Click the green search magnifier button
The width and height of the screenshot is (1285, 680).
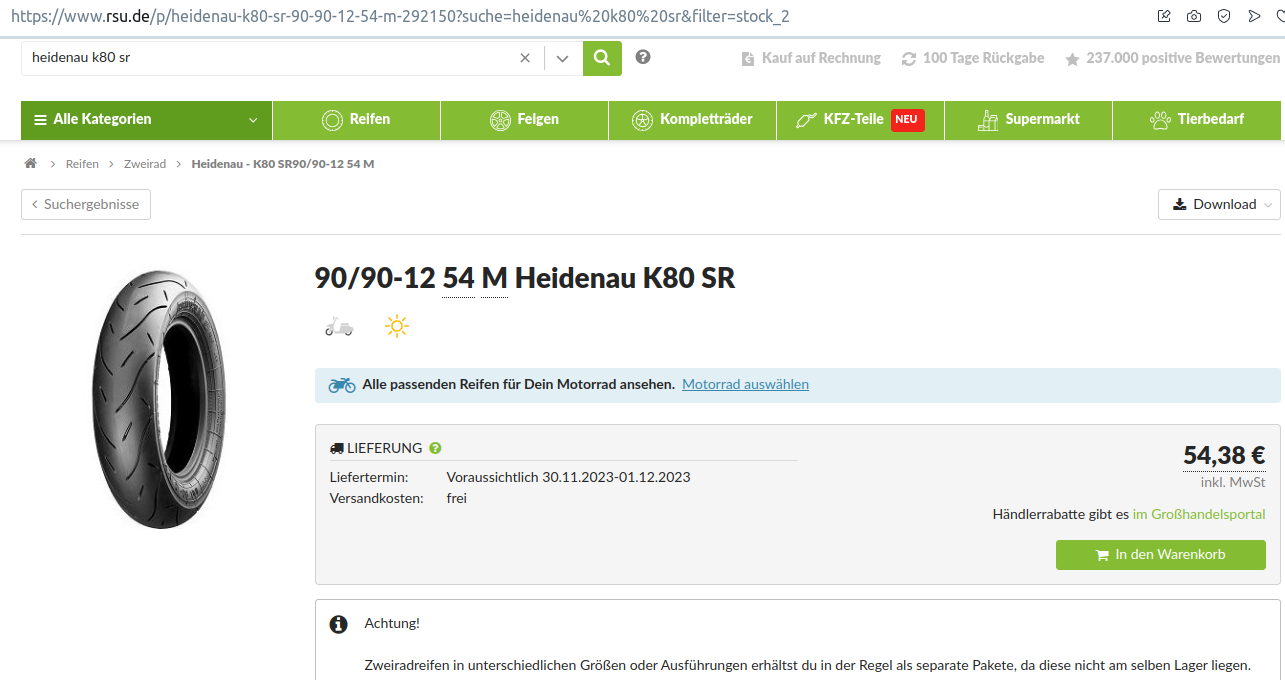602,58
